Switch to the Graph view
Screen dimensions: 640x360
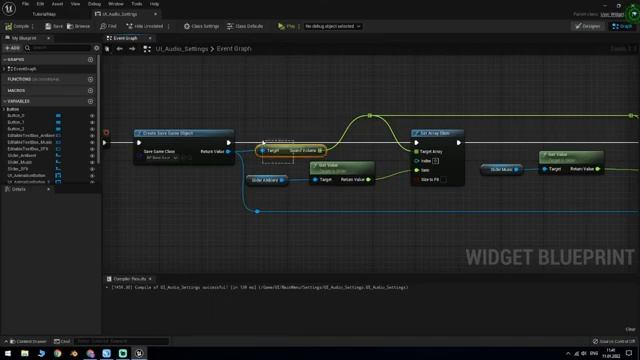tap(622, 26)
